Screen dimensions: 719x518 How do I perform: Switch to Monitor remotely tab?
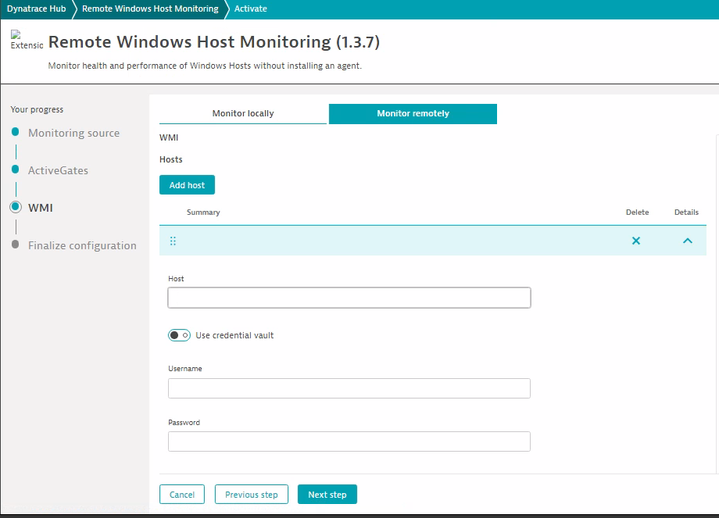click(412, 114)
